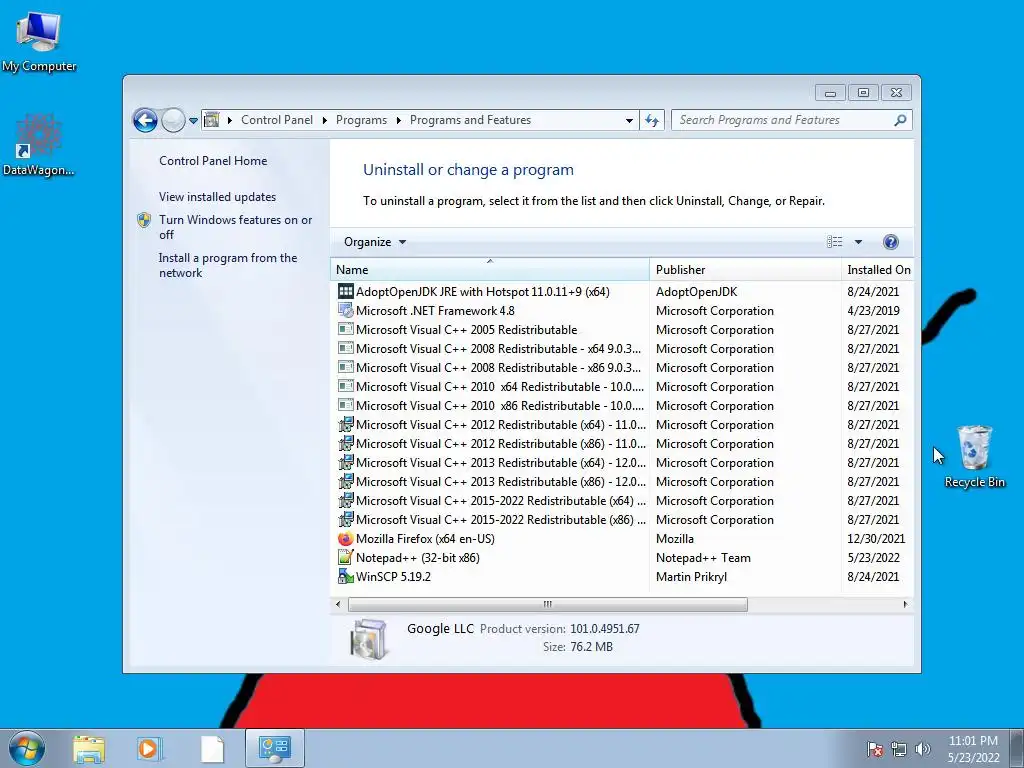The image size is (1024, 768).
Task: Click the Control Panel taskbar button
Action: [x=274, y=748]
